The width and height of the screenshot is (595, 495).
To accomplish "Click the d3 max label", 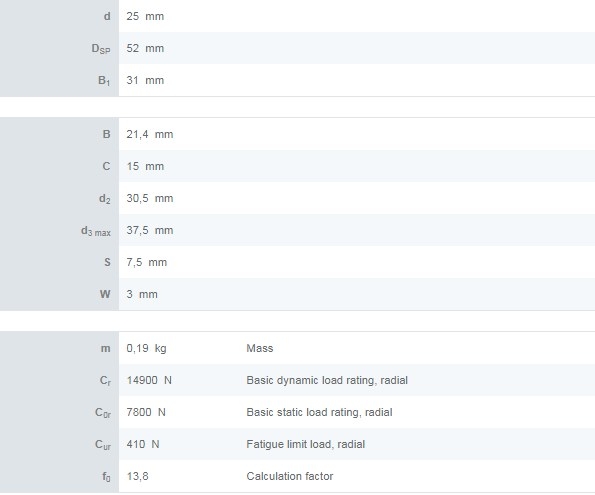I will click(96, 231).
